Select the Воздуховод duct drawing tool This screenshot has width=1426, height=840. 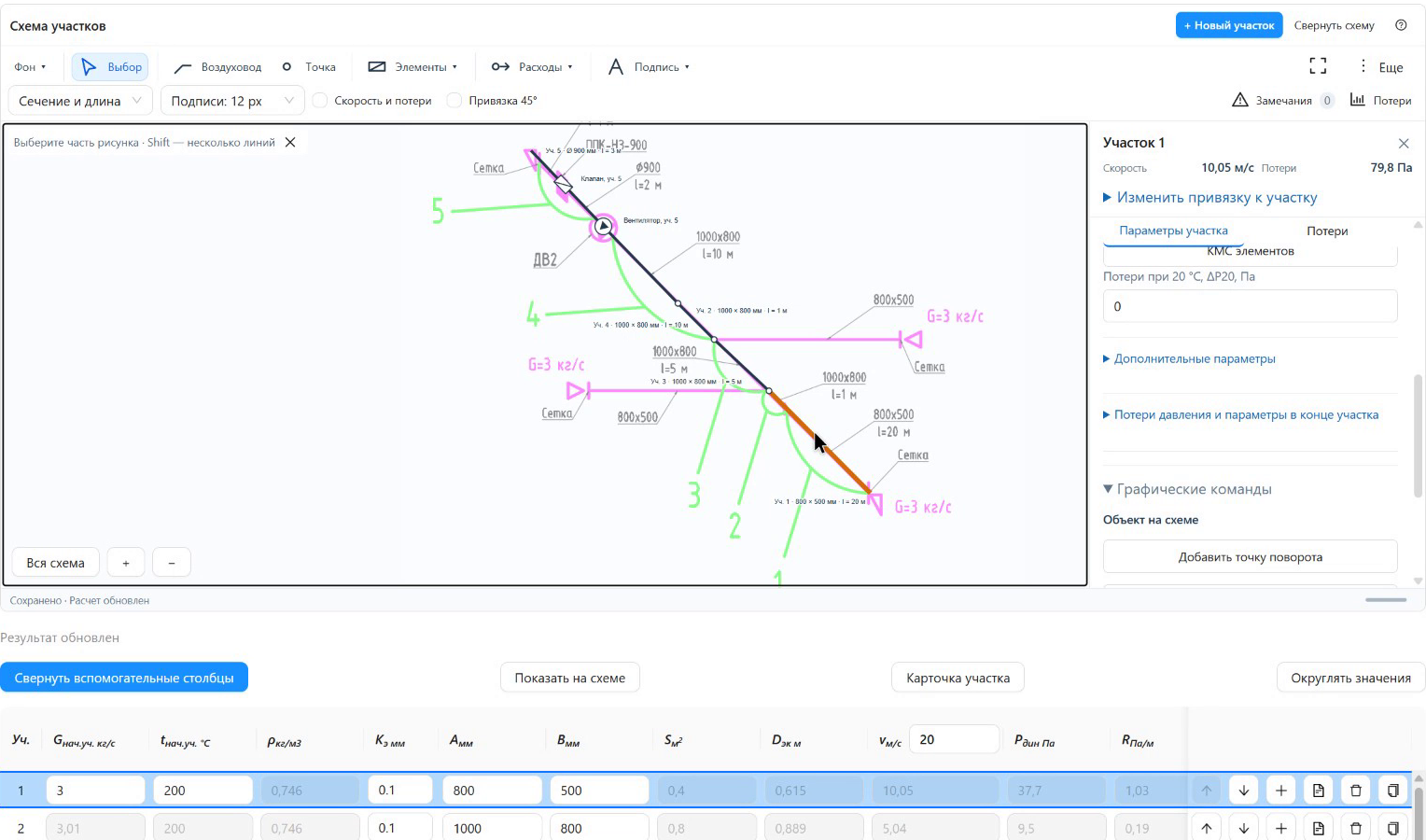[217, 67]
